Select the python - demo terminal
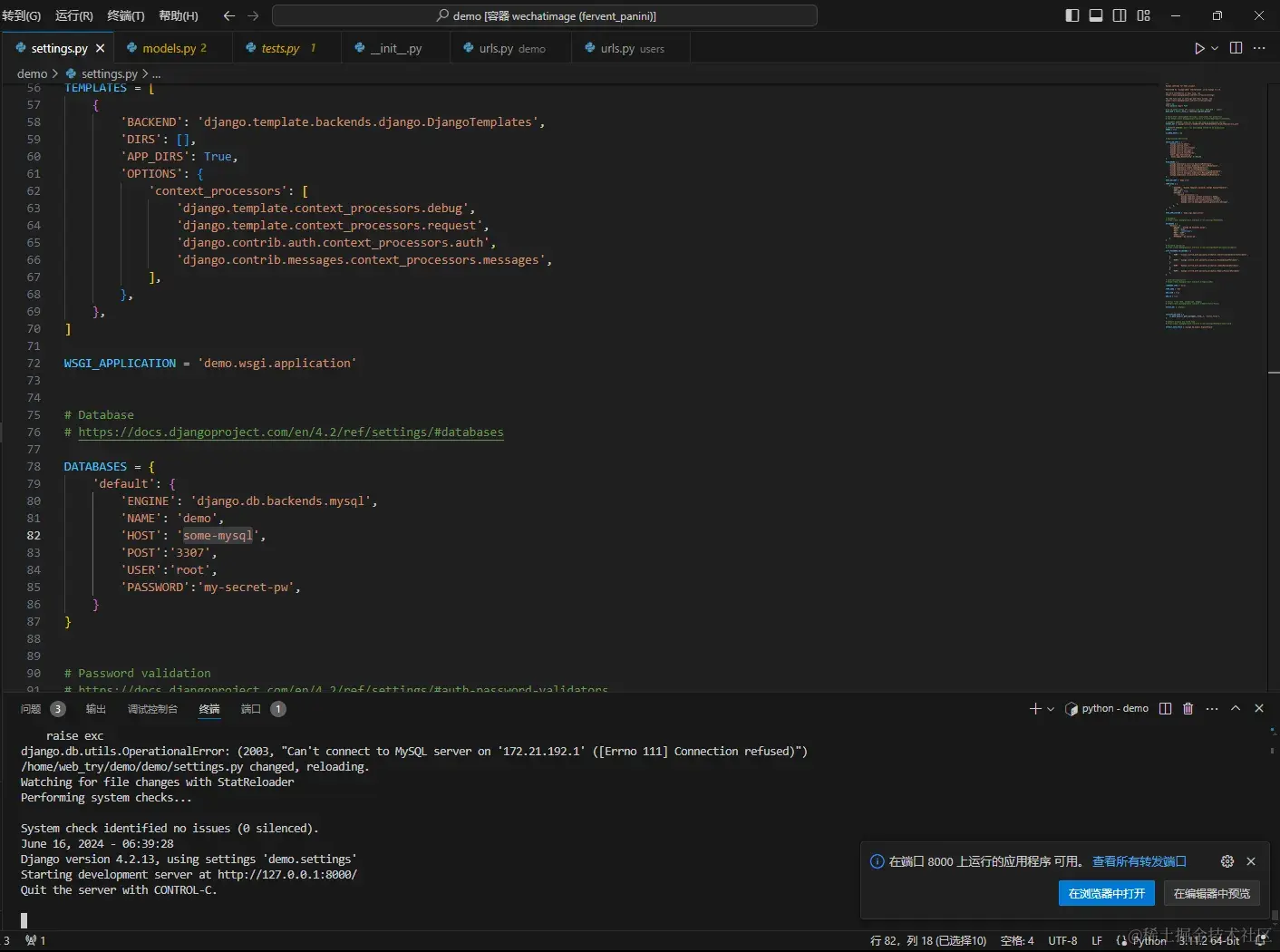This screenshot has height=952, width=1280. click(1107, 709)
